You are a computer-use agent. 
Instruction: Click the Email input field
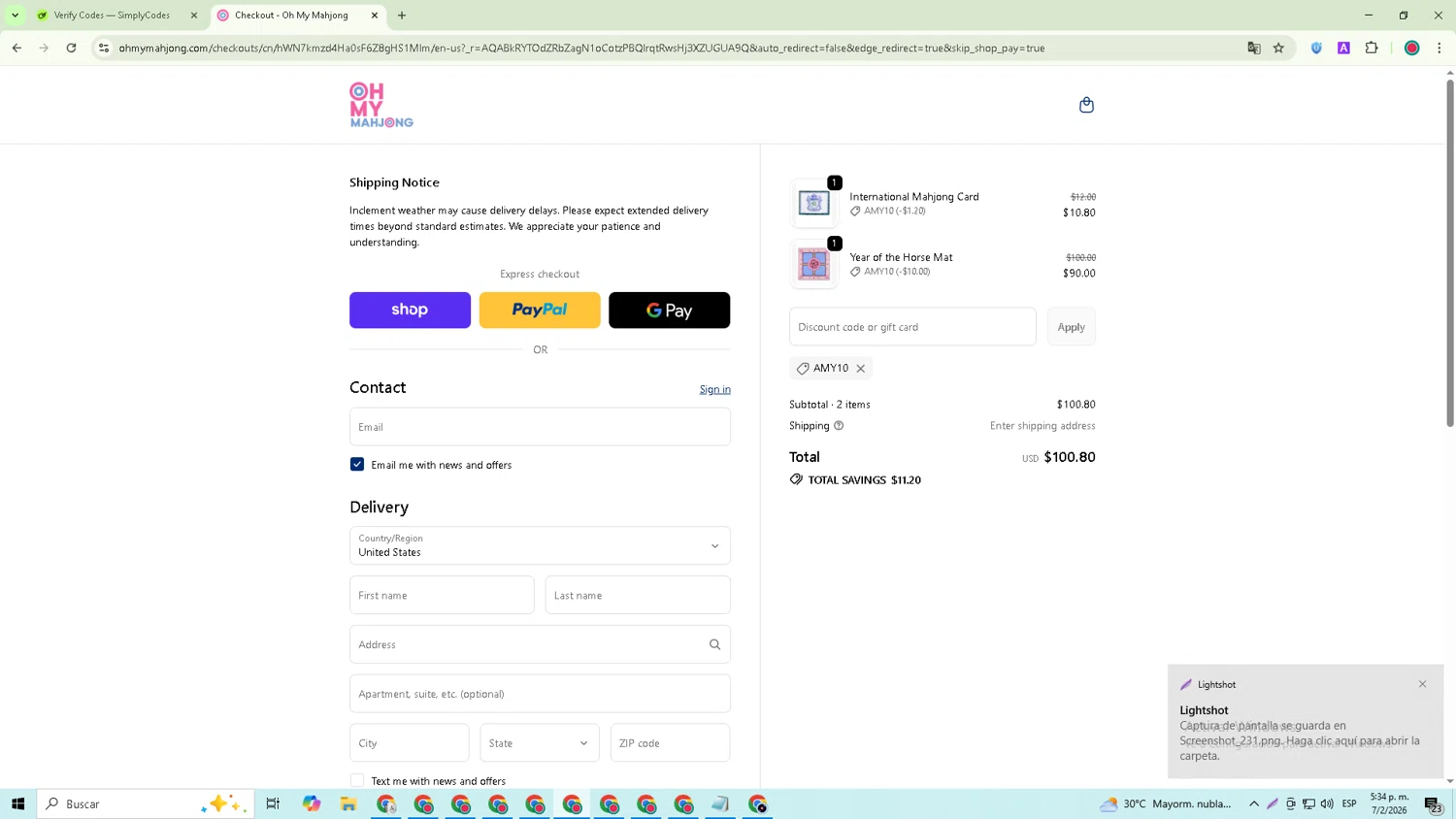coord(540,427)
